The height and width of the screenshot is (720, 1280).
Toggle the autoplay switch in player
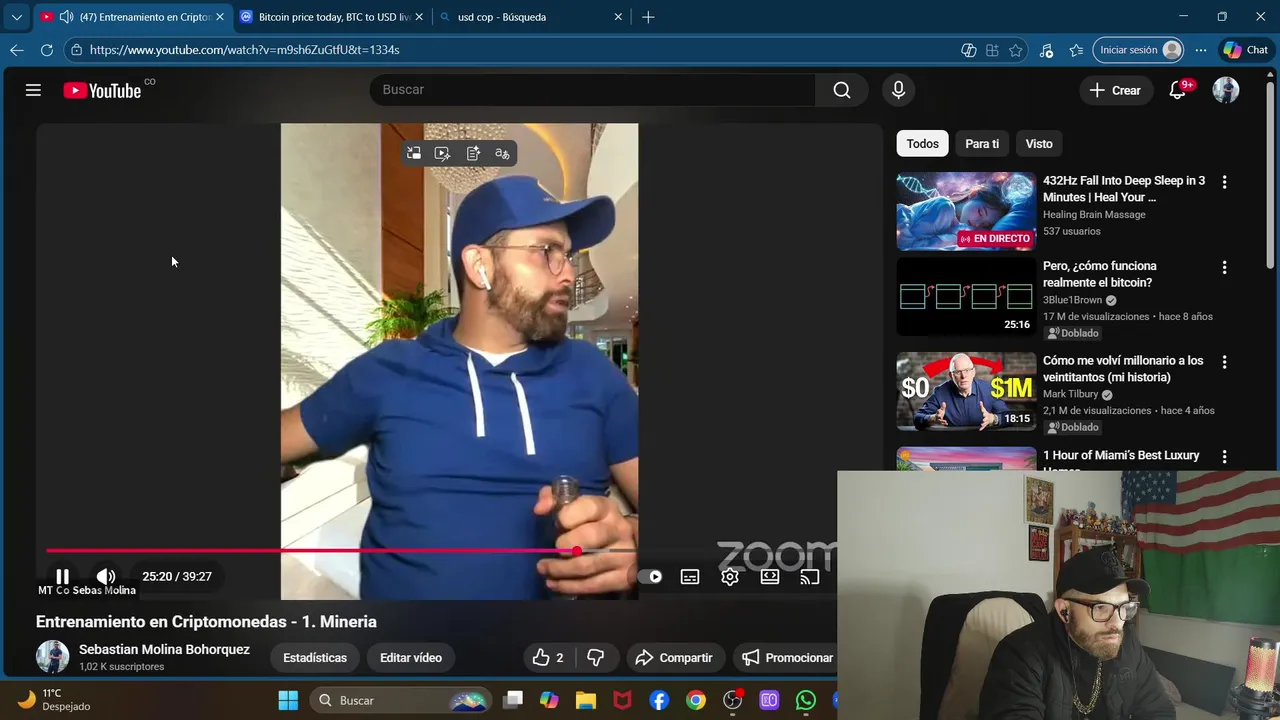pos(651,576)
